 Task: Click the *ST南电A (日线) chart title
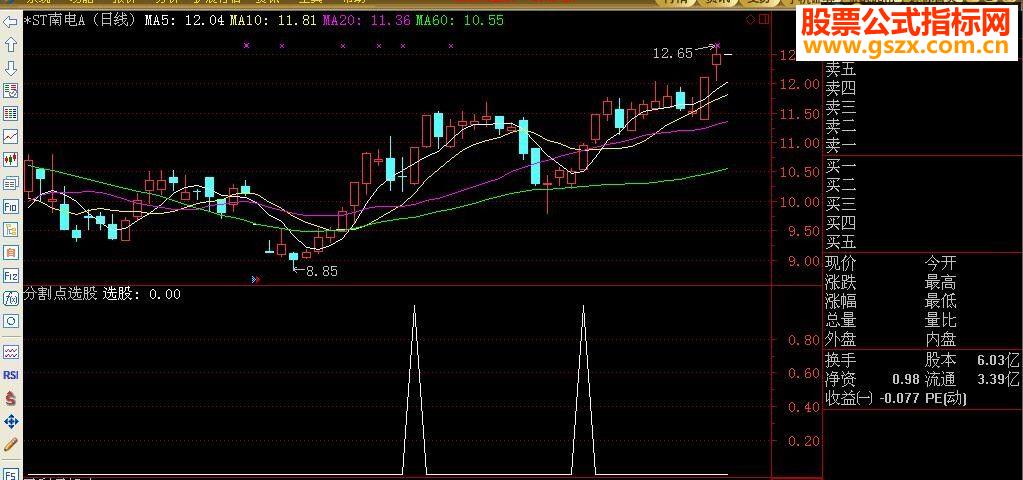[80, 20]
